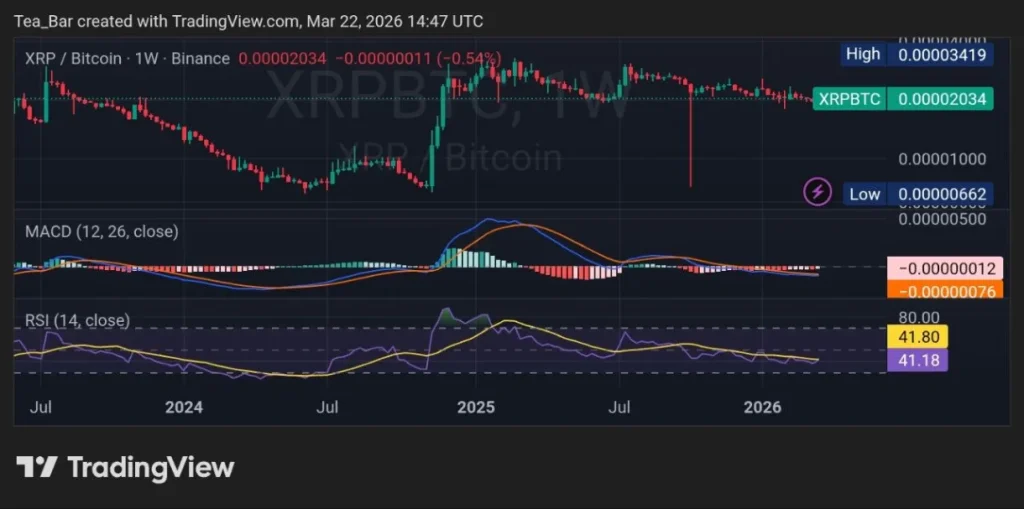Click the High 0.00003419 price tag
The image size is (1024, 509).
[x=917, y=55]
